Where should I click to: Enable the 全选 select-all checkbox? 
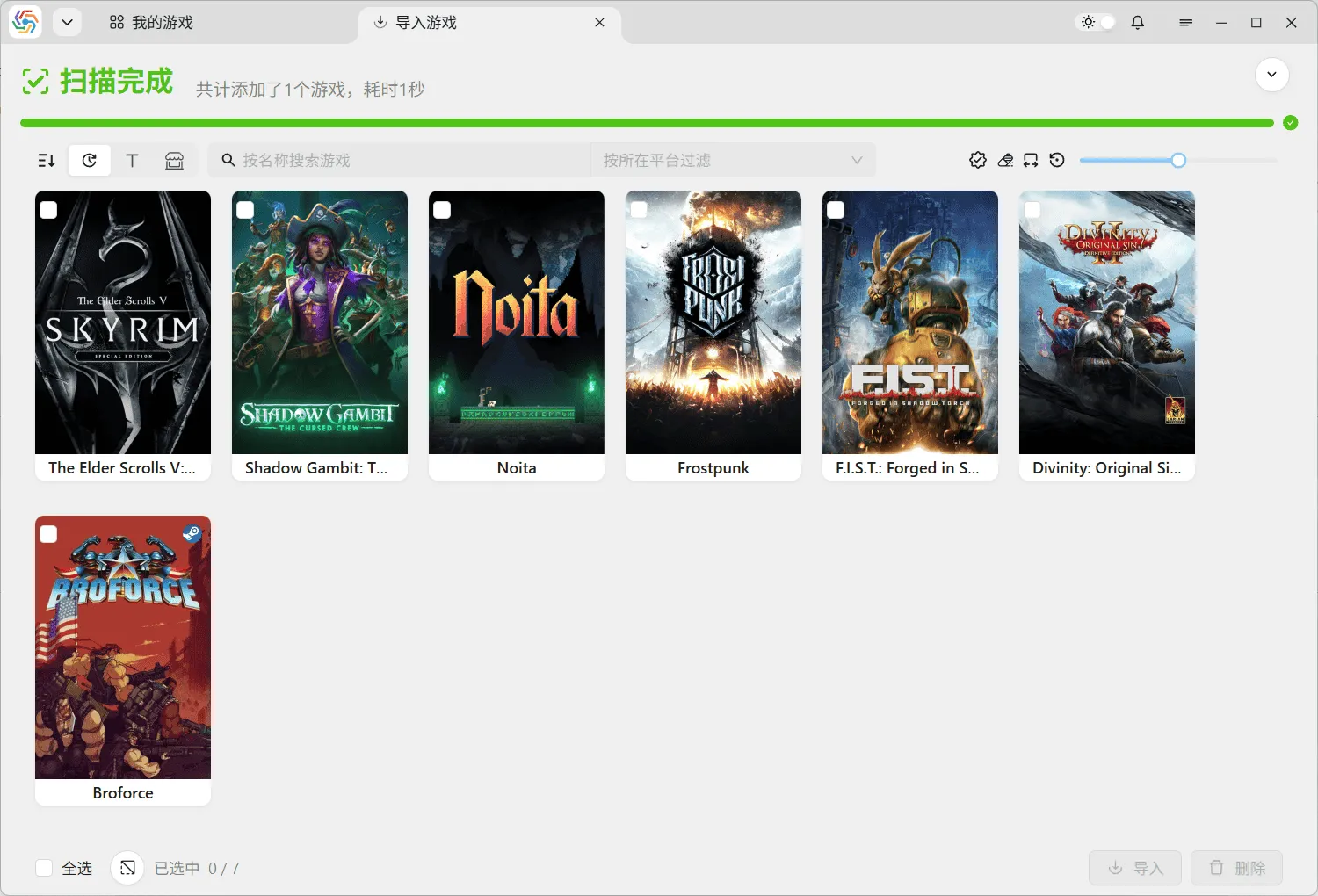(43, 867)
